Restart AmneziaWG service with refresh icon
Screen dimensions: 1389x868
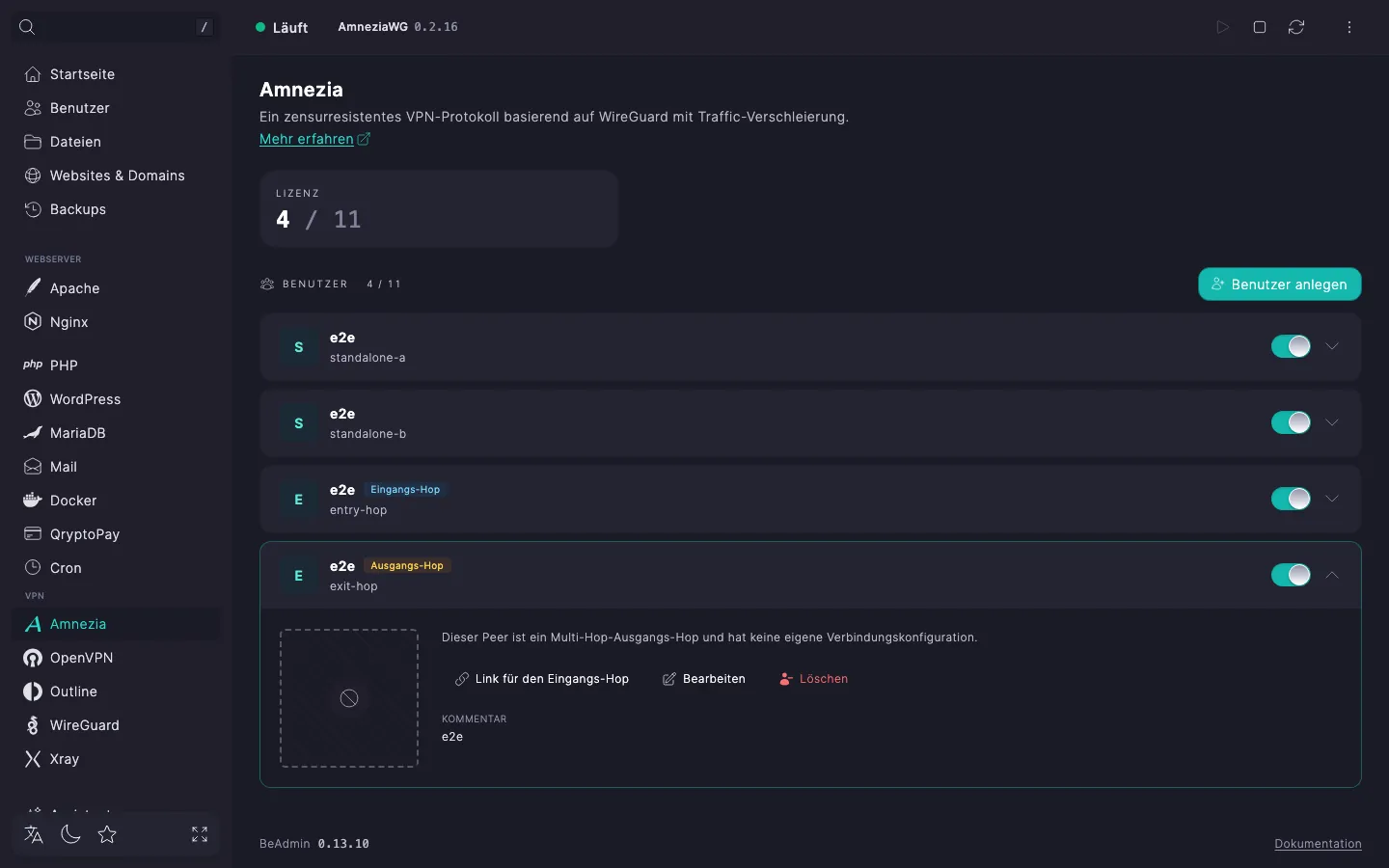click(1296, 27)
